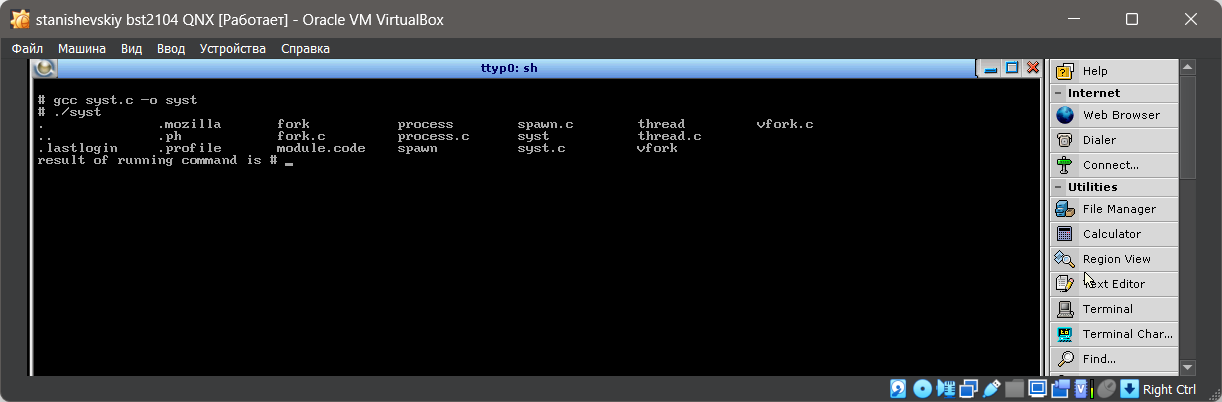Image resolution: width=1222 pixels, height=402 pixels.
Task: Launch the Find... search utility
Action: pos(1114,359)
